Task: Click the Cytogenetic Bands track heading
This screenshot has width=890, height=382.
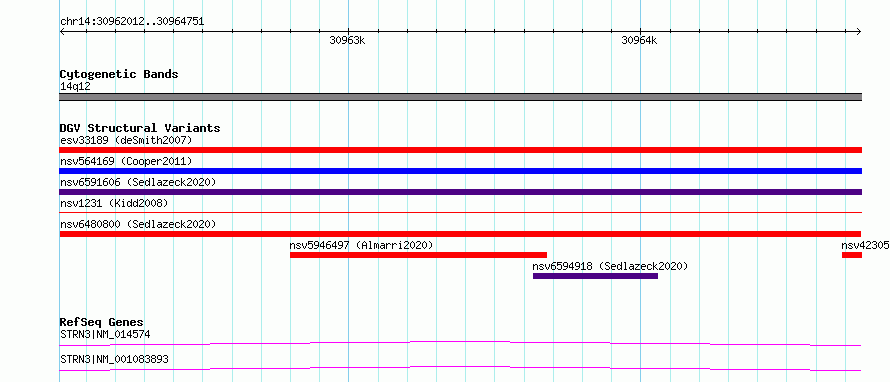Action: 119,74
